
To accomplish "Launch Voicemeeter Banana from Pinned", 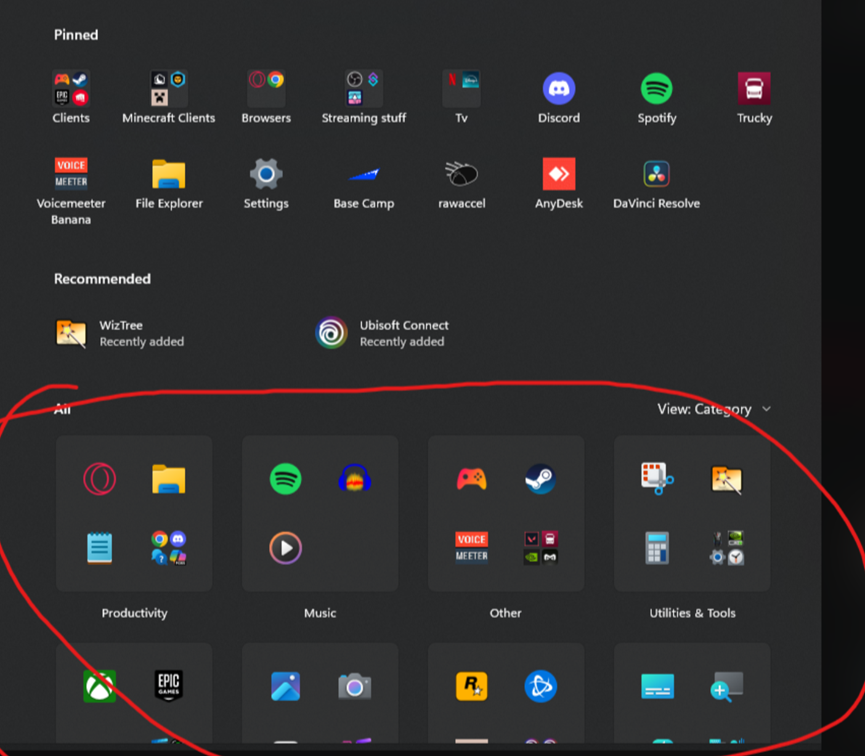I will tap(71, 190).
